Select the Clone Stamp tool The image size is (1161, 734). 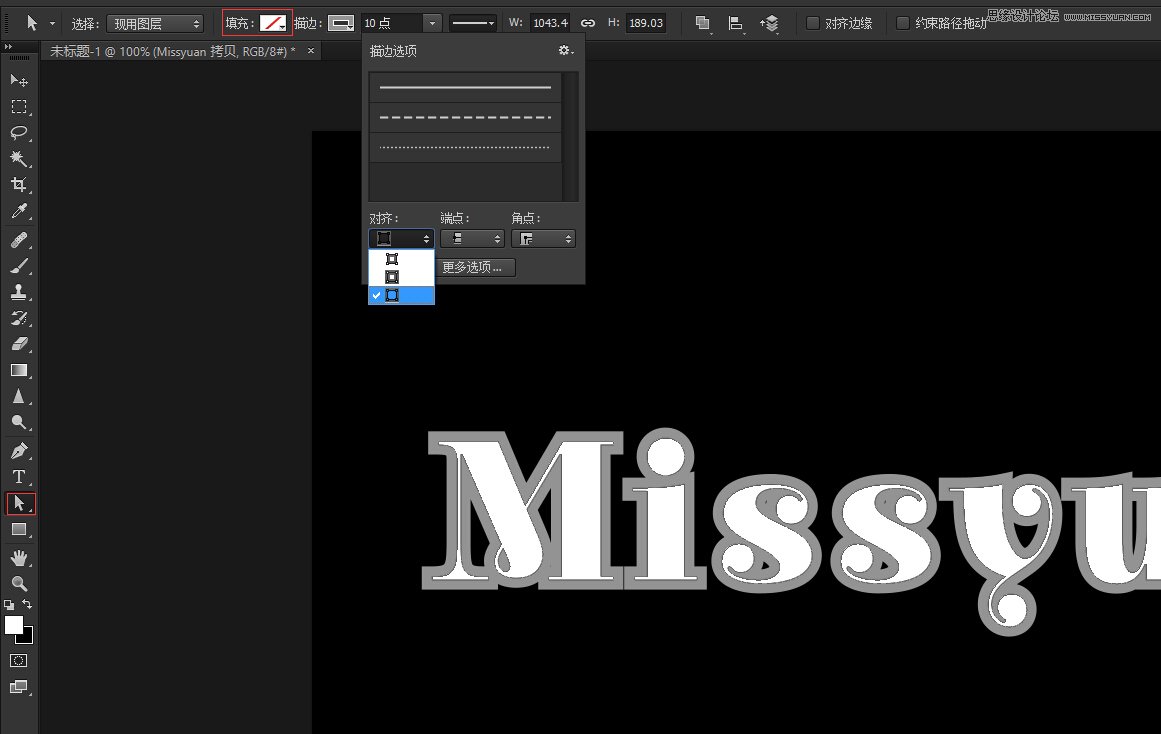pyautogui.click(x=19, y=292)
